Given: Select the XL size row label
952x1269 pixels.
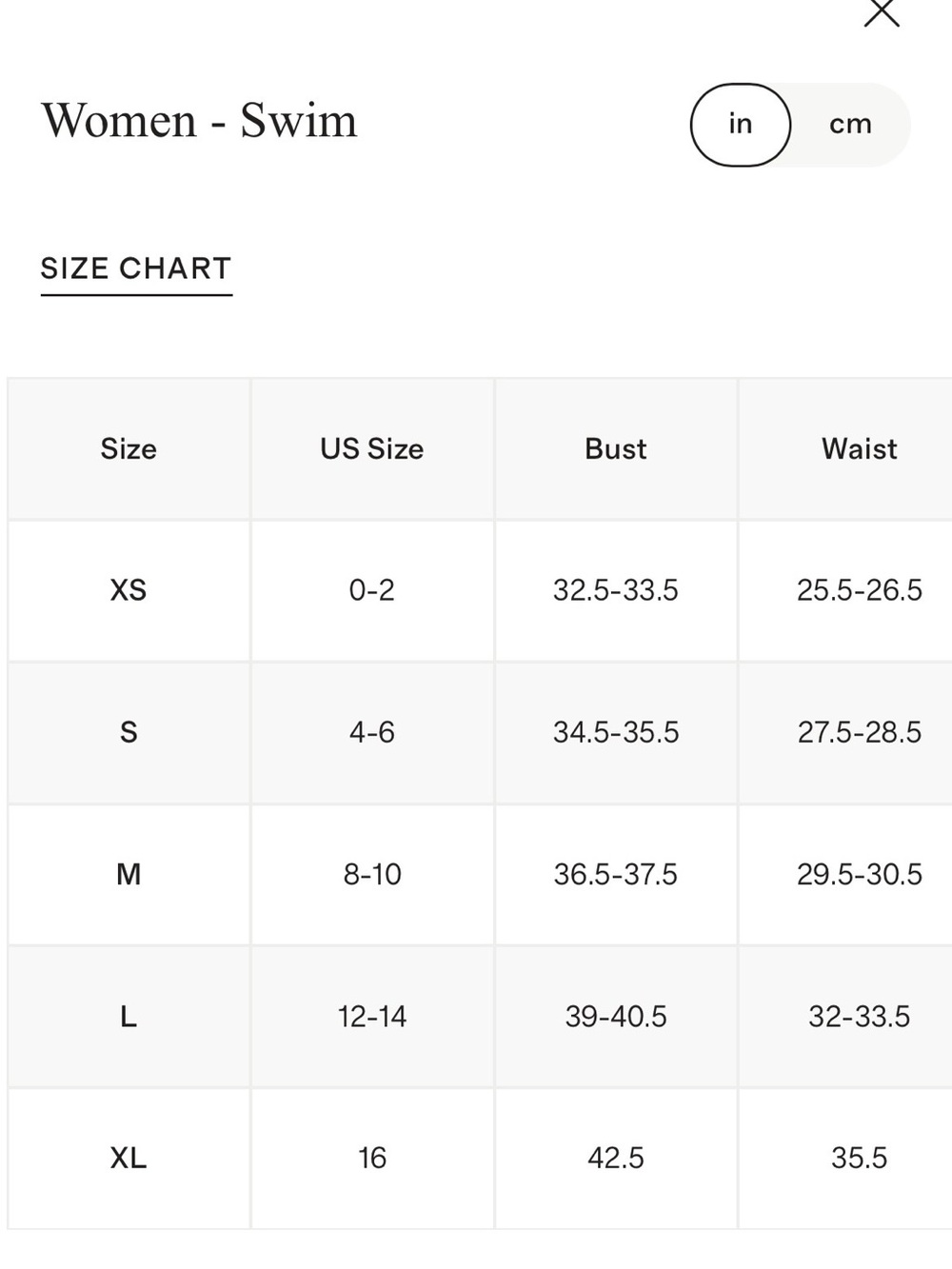Looking at the screenshot, I should coord(129,1159).
